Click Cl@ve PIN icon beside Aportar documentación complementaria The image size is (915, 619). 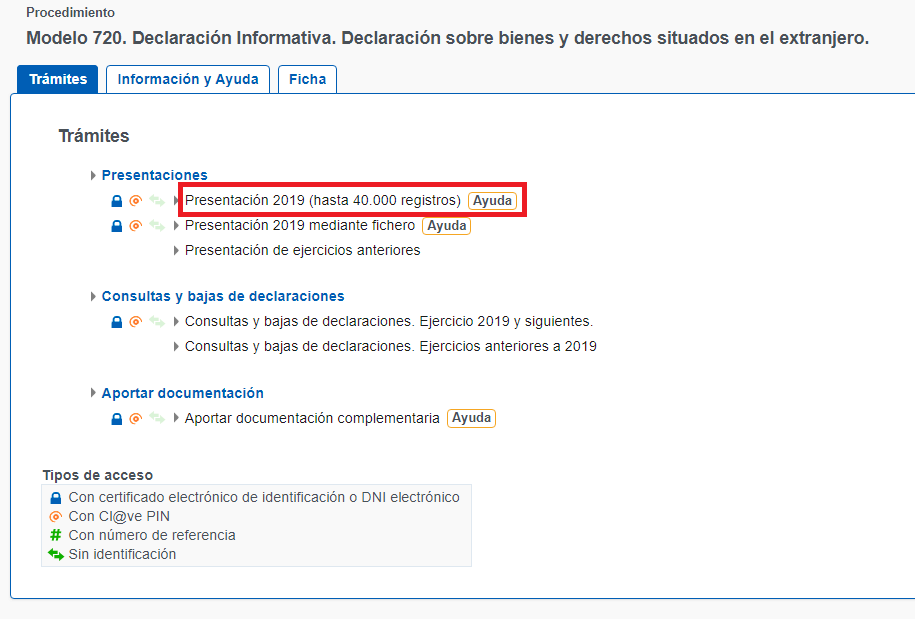[x=136, y=419]
